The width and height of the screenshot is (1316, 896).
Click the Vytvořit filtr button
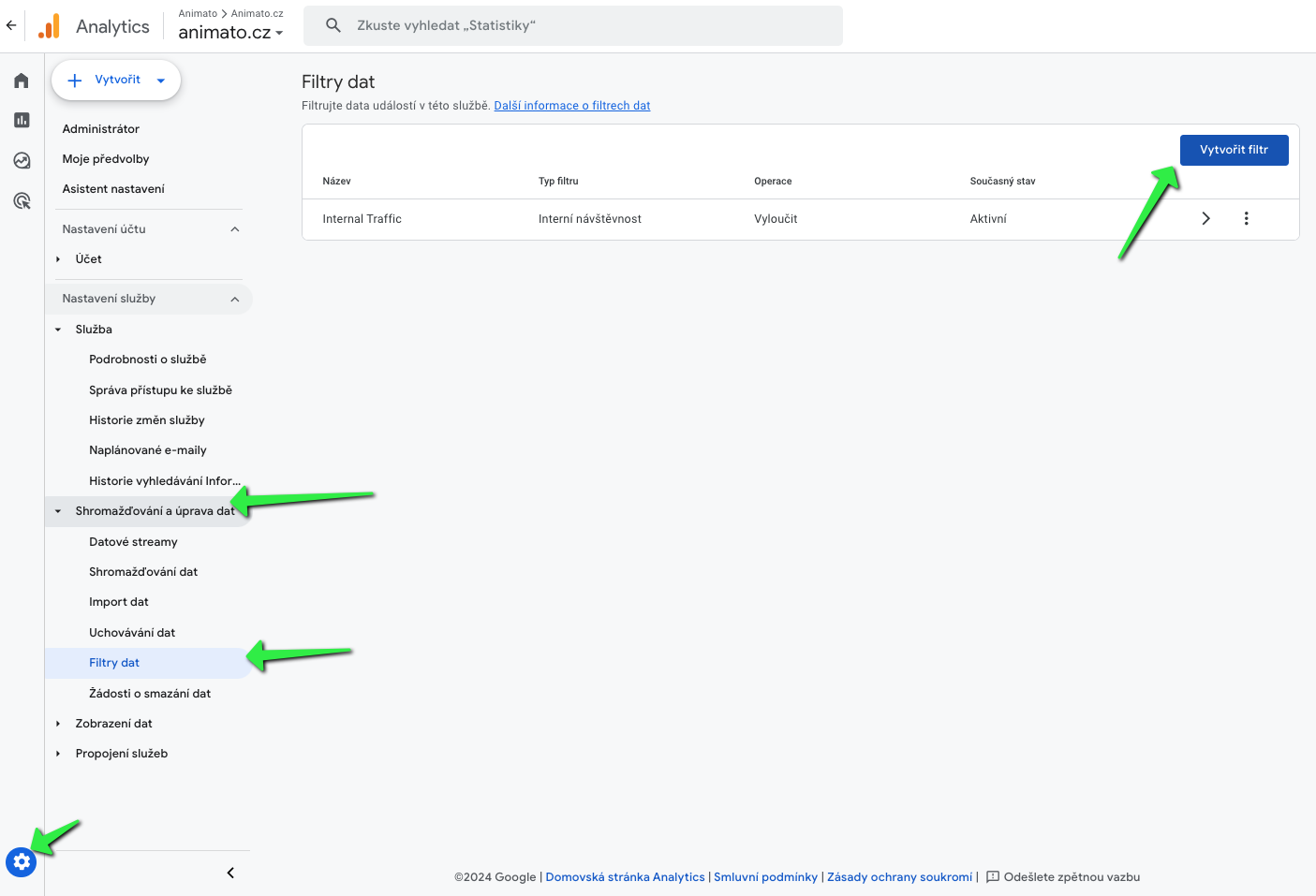(1234, 150)
